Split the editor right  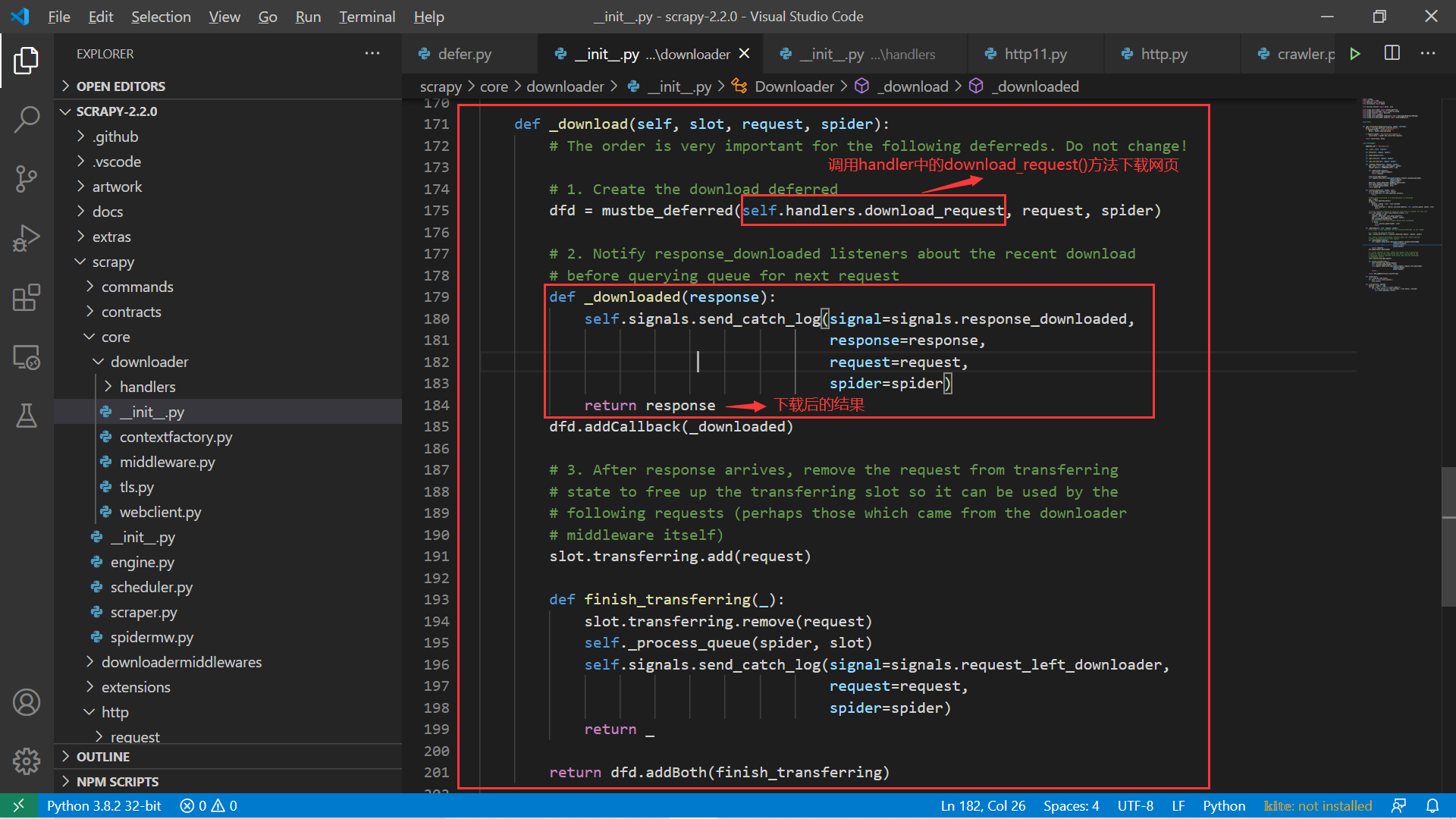click(x=1392, y=53)
